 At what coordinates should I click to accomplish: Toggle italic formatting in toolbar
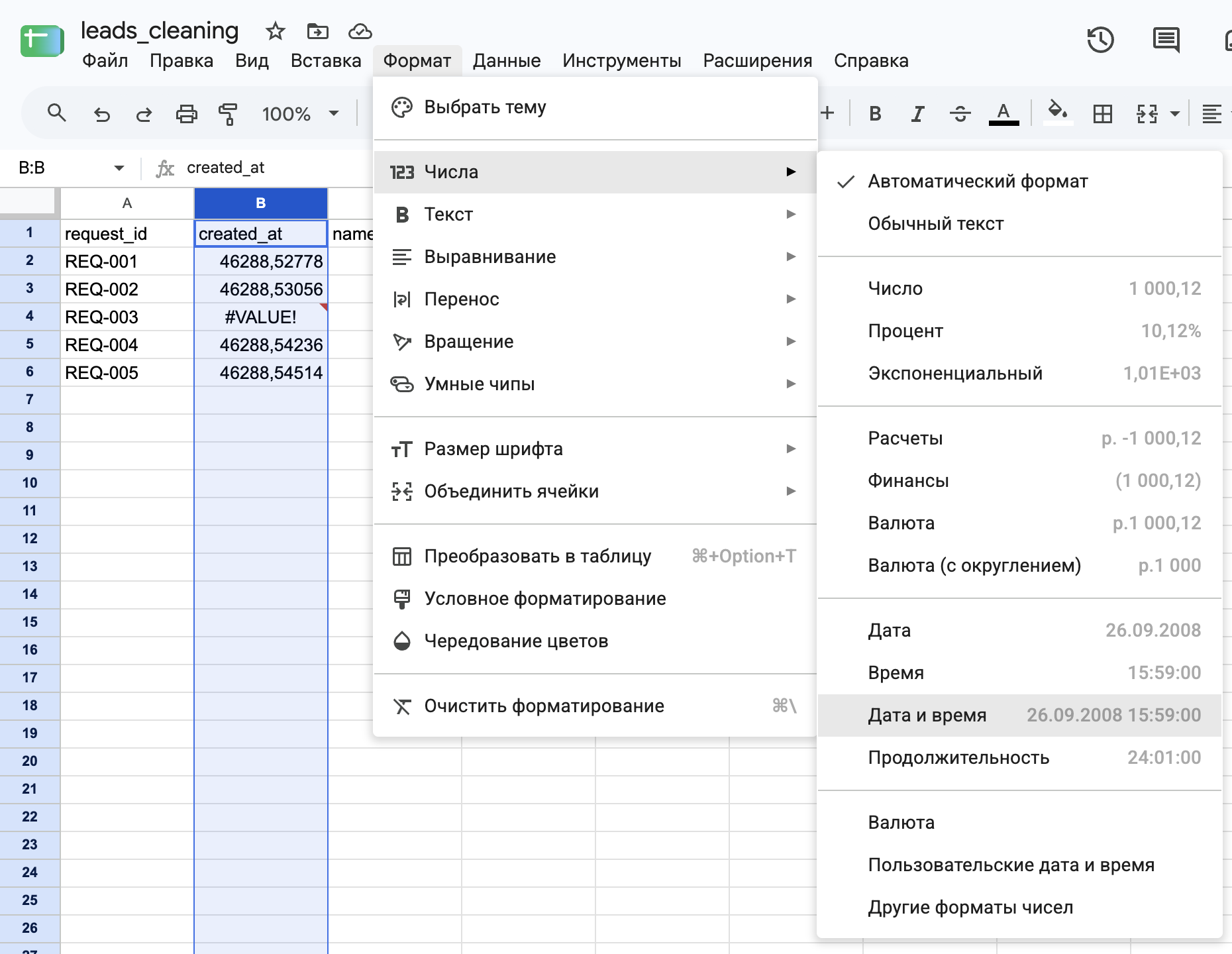coord(917,114)
